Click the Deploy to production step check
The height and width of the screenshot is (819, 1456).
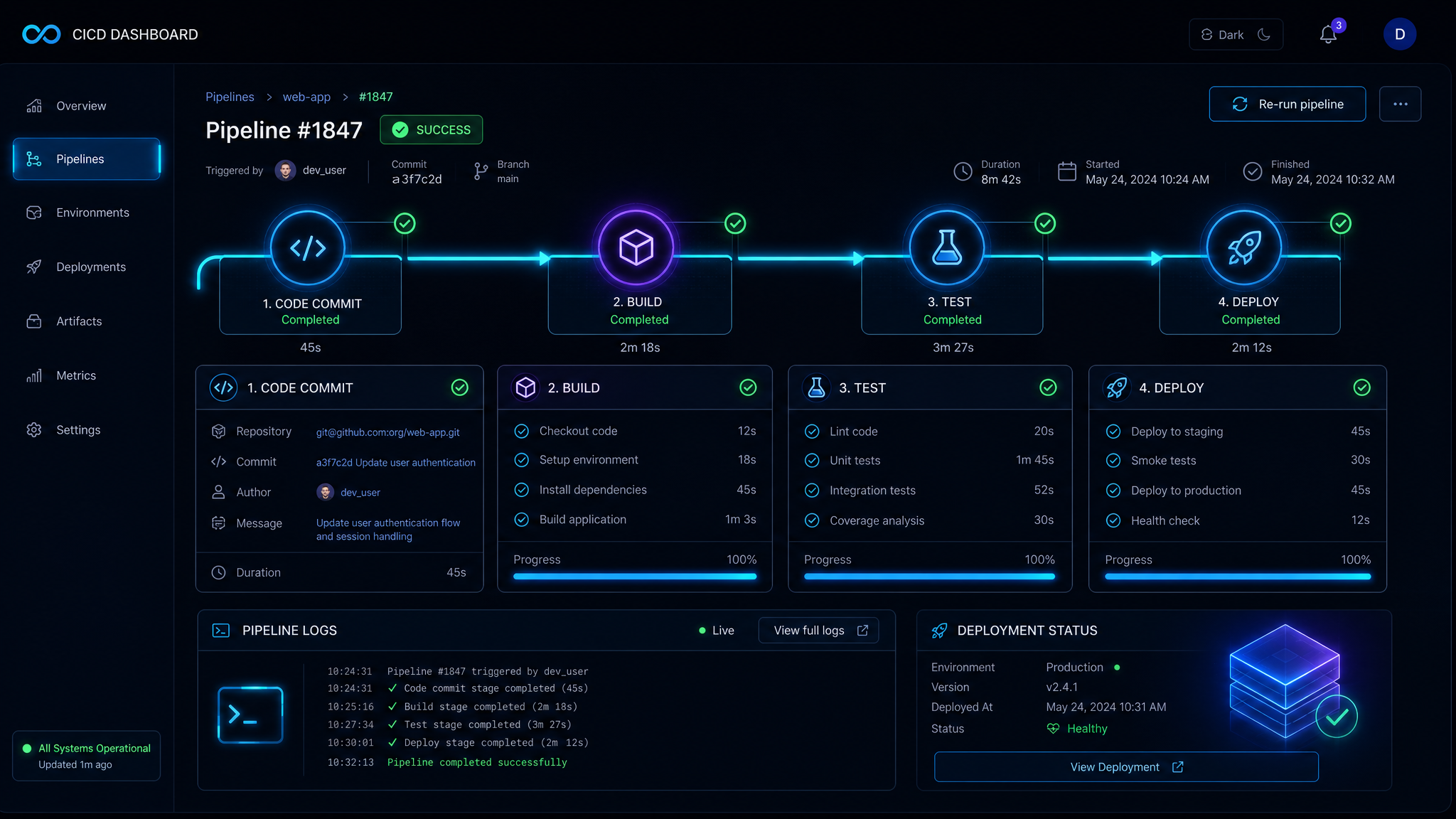1113,491
